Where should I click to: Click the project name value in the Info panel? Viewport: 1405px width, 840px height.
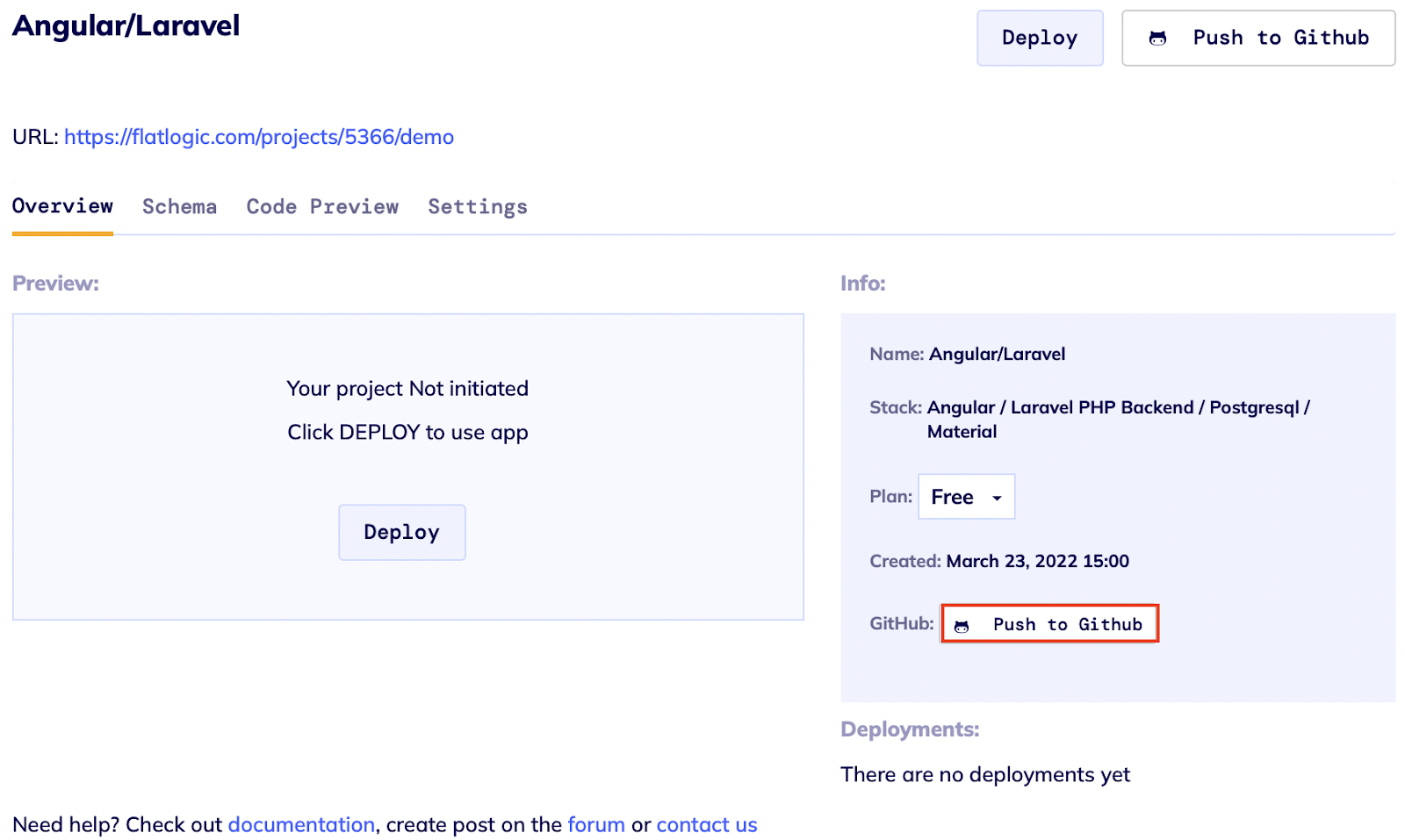point(998,354)
